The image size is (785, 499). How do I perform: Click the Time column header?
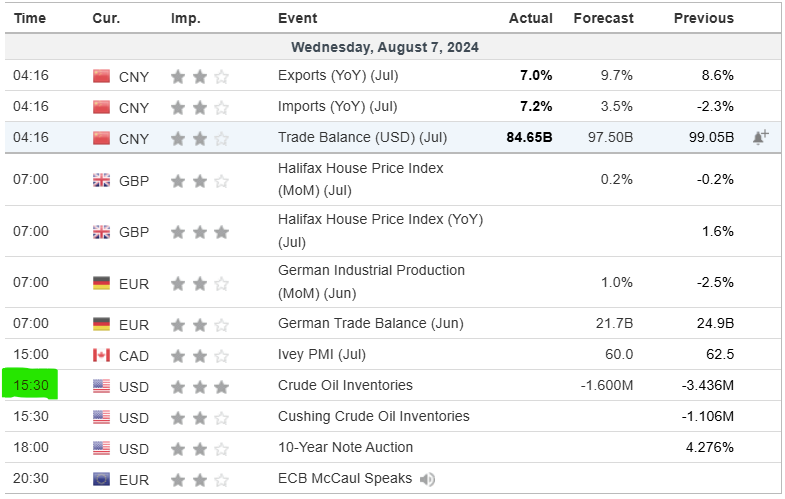coord(30,18)
